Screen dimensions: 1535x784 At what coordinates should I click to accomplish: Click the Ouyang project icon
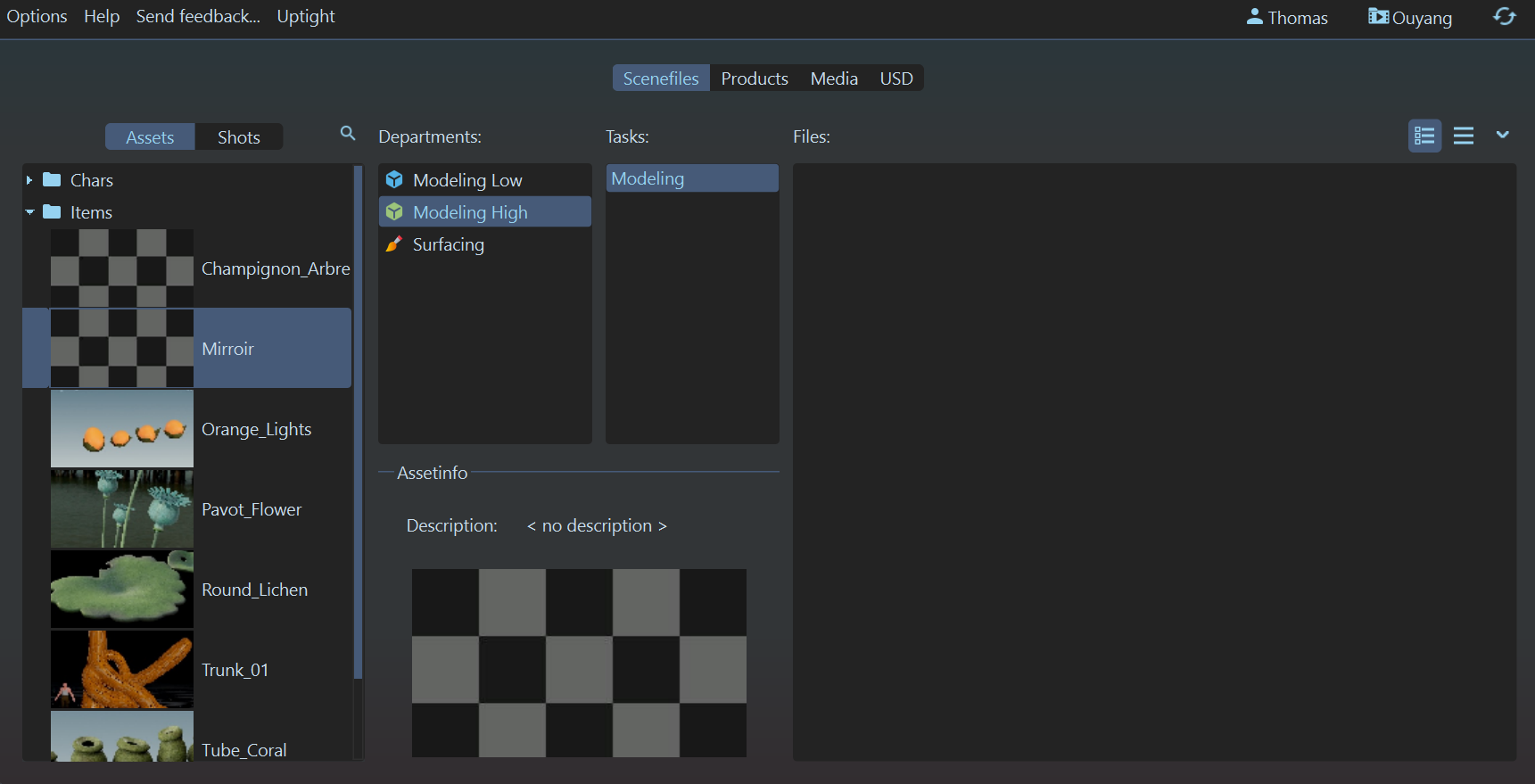tap(1378, 17)
